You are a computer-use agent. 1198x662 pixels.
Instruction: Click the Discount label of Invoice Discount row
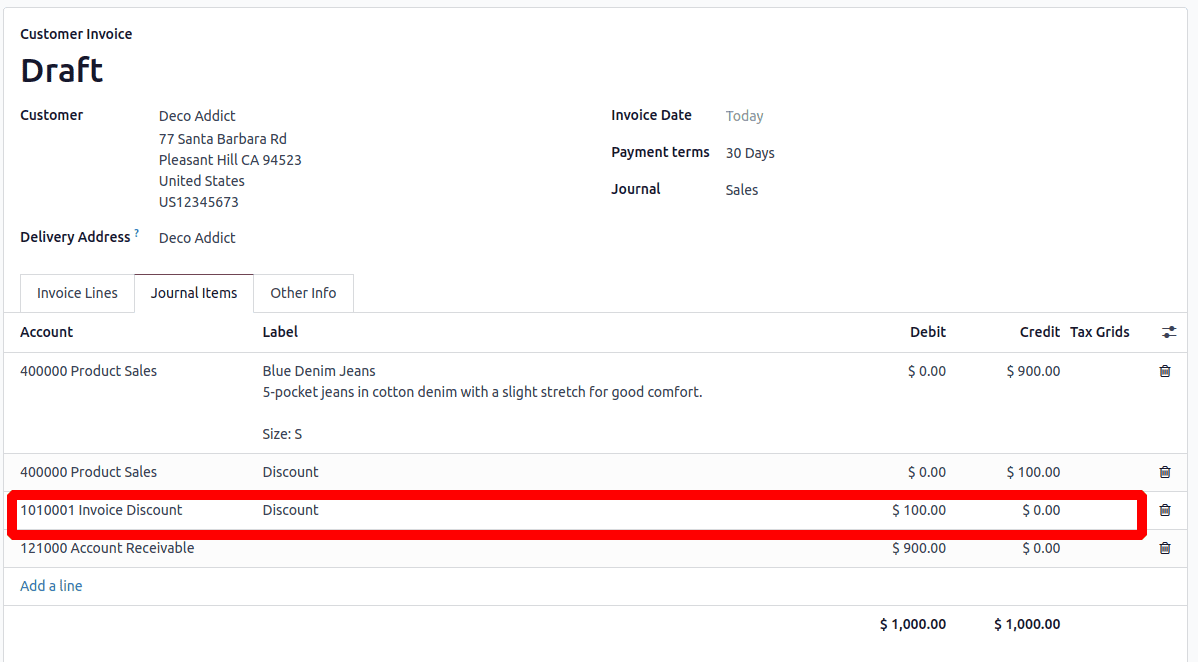point(290,510)
